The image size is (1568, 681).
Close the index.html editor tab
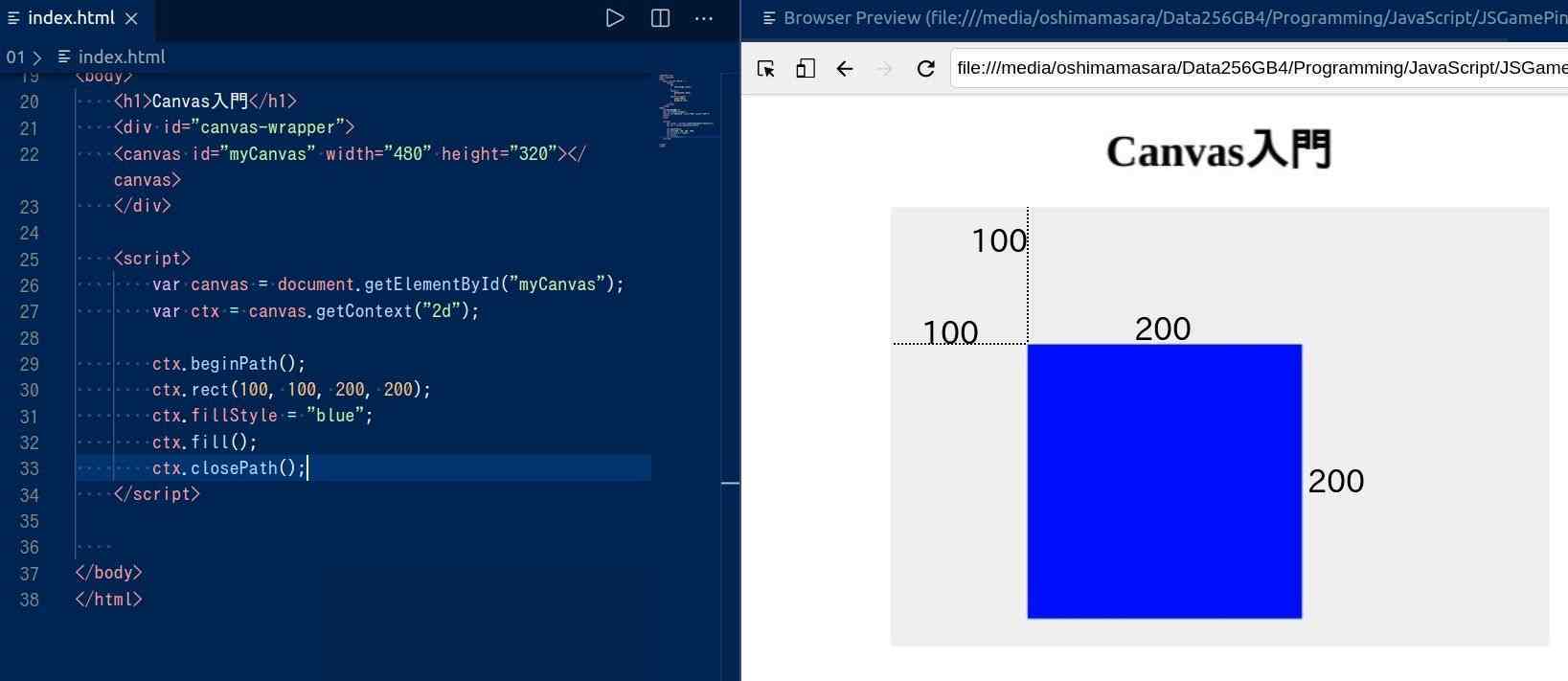click(132, 18)
